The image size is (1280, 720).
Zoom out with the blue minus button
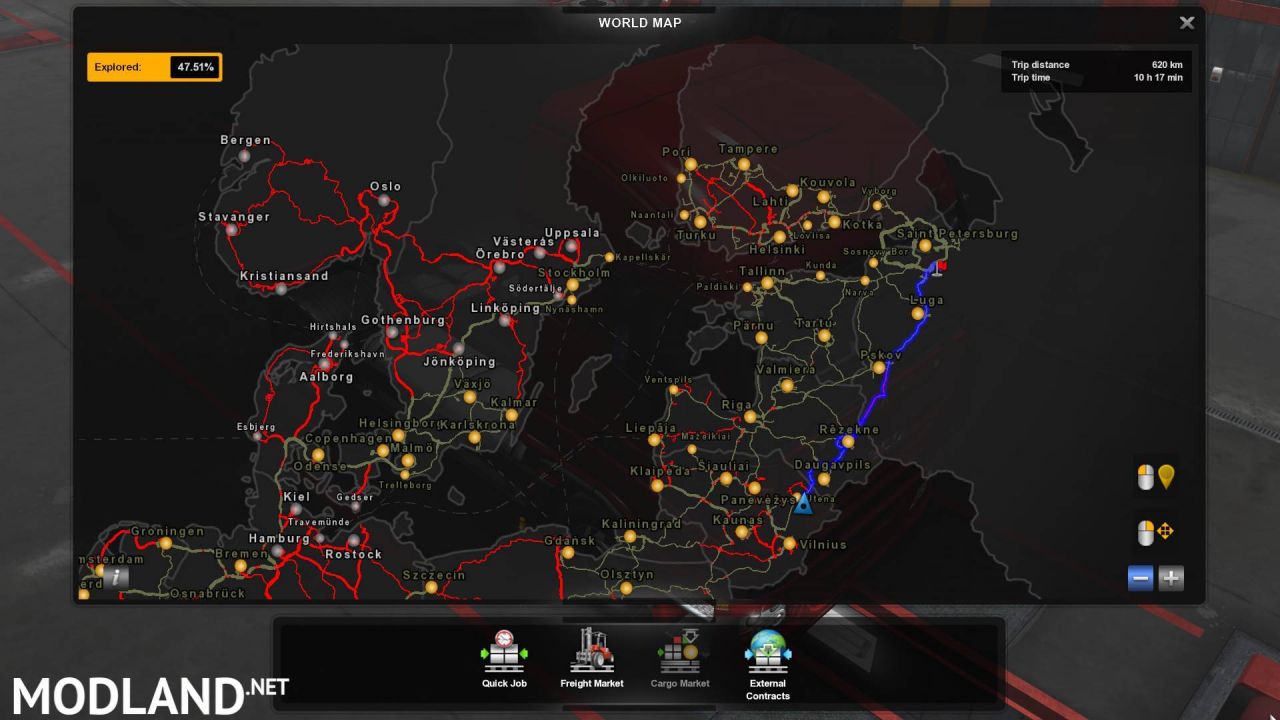point(1141,578)
